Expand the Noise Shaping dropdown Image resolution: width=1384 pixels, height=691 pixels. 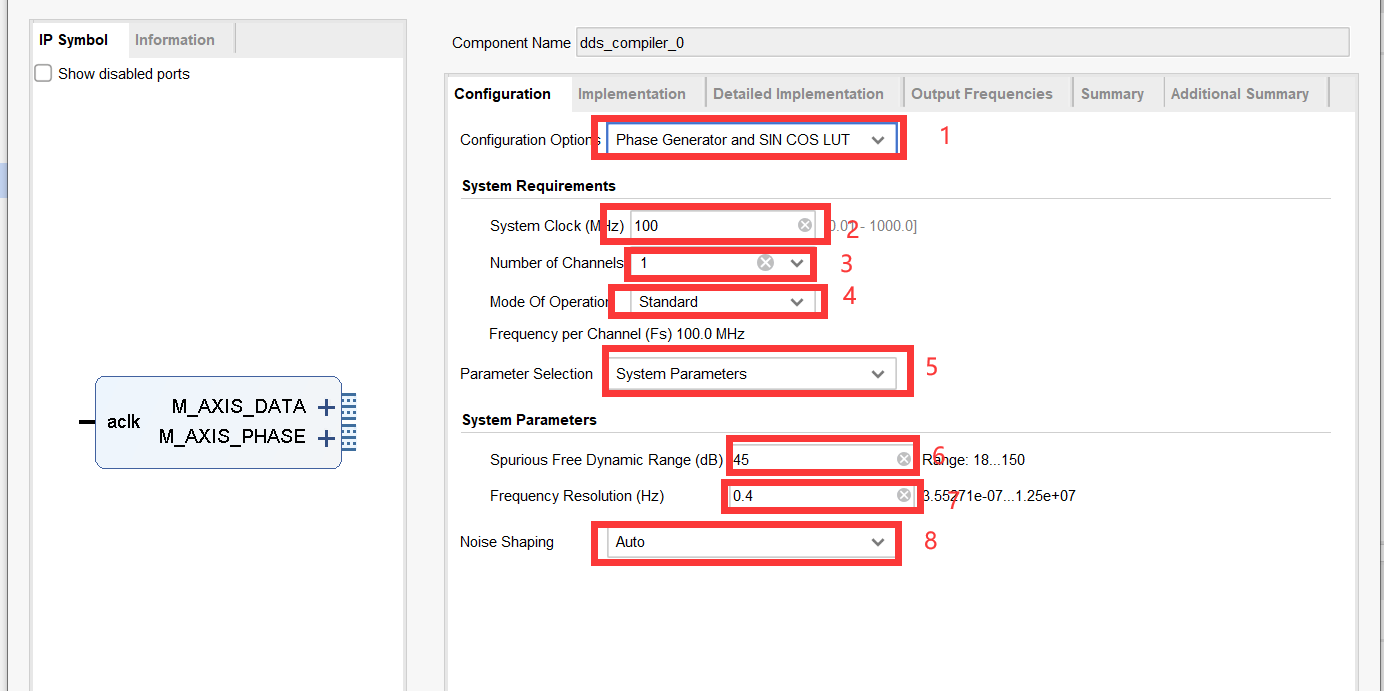tap(877, 542)
